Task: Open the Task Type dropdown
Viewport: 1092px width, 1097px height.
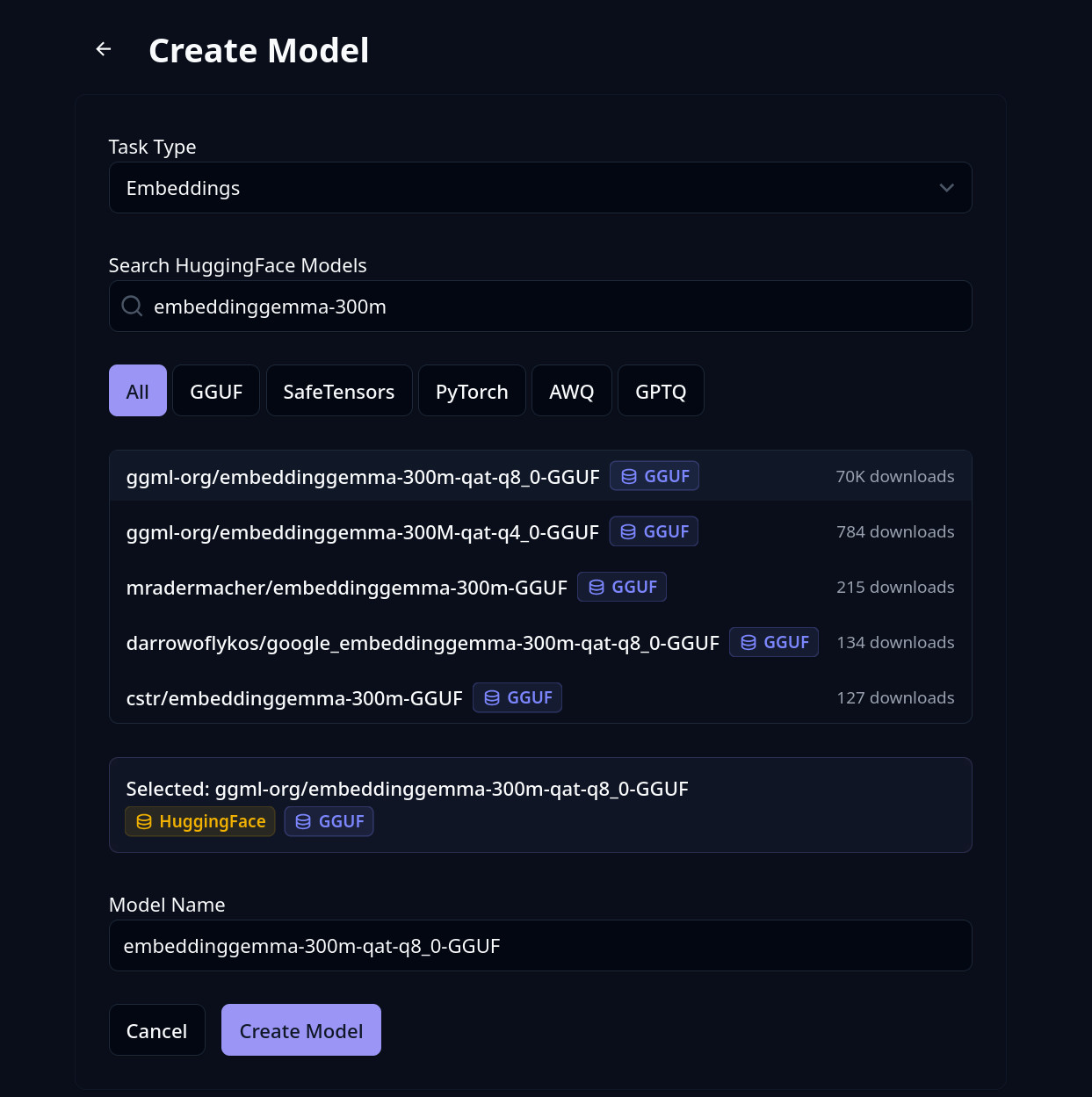Action: [540, 188]
